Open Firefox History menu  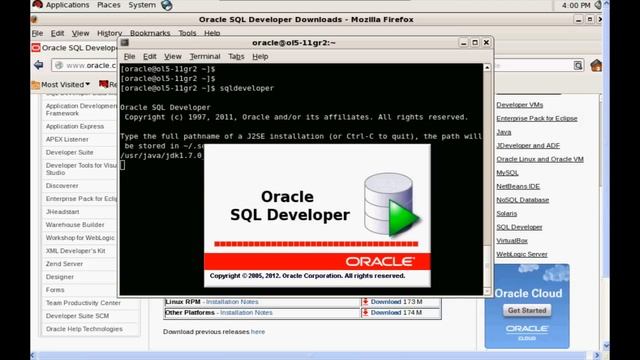tap(109, 33)
